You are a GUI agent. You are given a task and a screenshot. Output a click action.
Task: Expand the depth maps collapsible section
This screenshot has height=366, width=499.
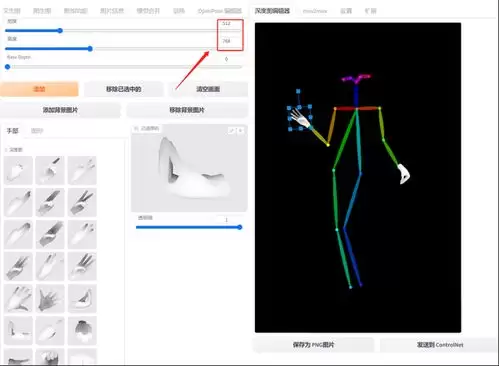pos(14,150)
